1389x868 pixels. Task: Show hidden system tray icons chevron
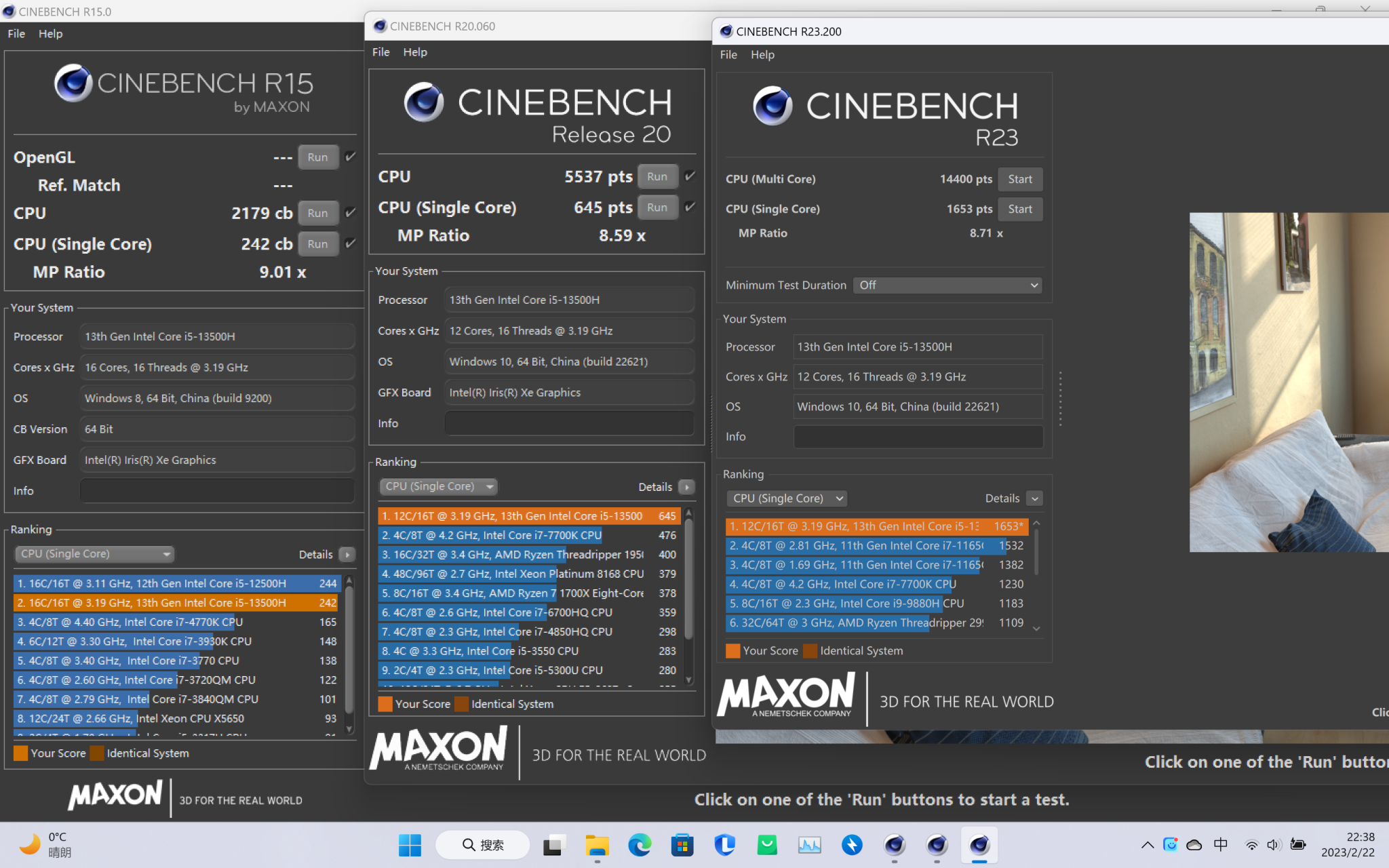(x=1147, y=844)
